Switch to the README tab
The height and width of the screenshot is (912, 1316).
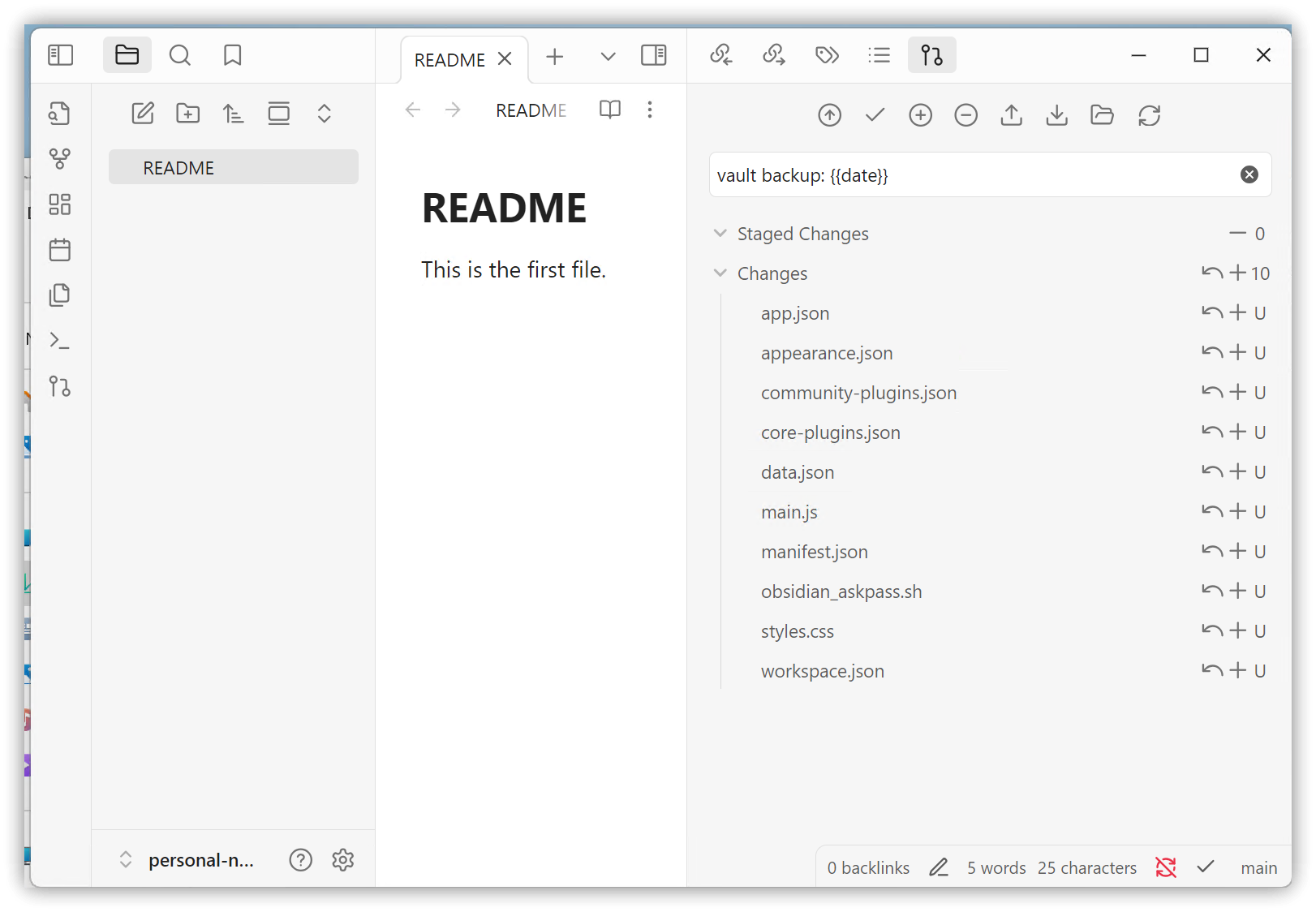[x=449, y=60]
